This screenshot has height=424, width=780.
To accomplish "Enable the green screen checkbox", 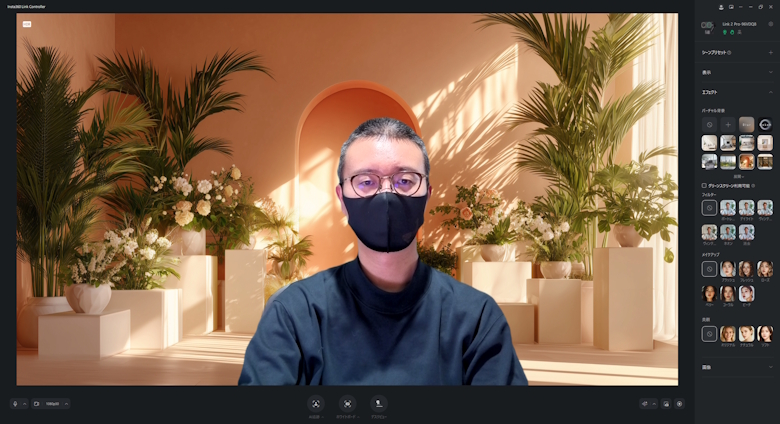I will [704, 185].
